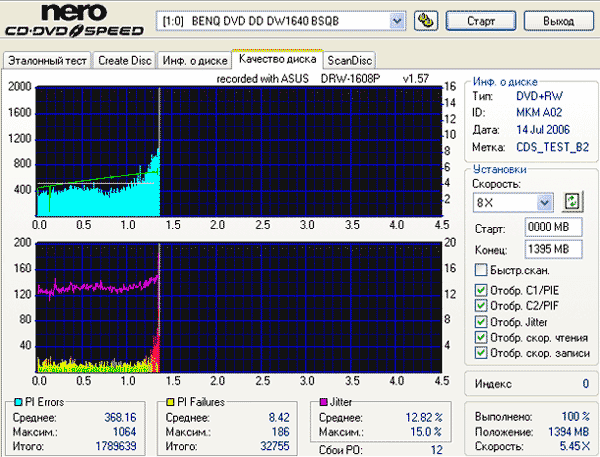600x457 pixels.
Task: Click the magenta Jitter legend swatch
Action: click(x=324, y=402)
